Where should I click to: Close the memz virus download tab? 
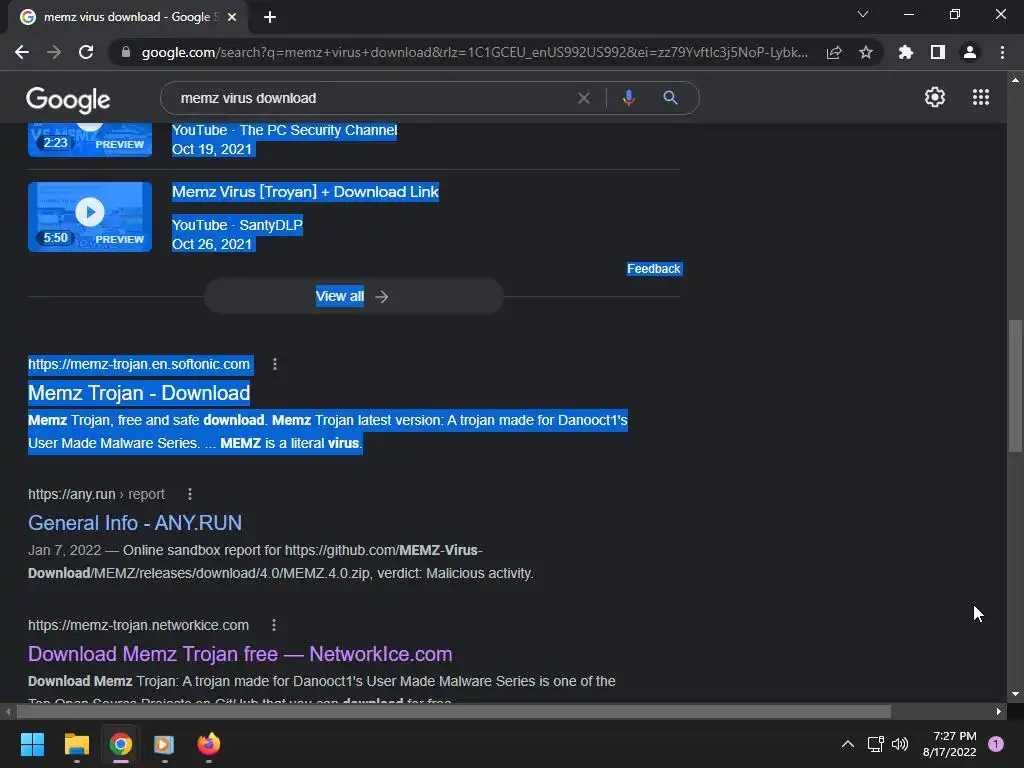point(232,17)
